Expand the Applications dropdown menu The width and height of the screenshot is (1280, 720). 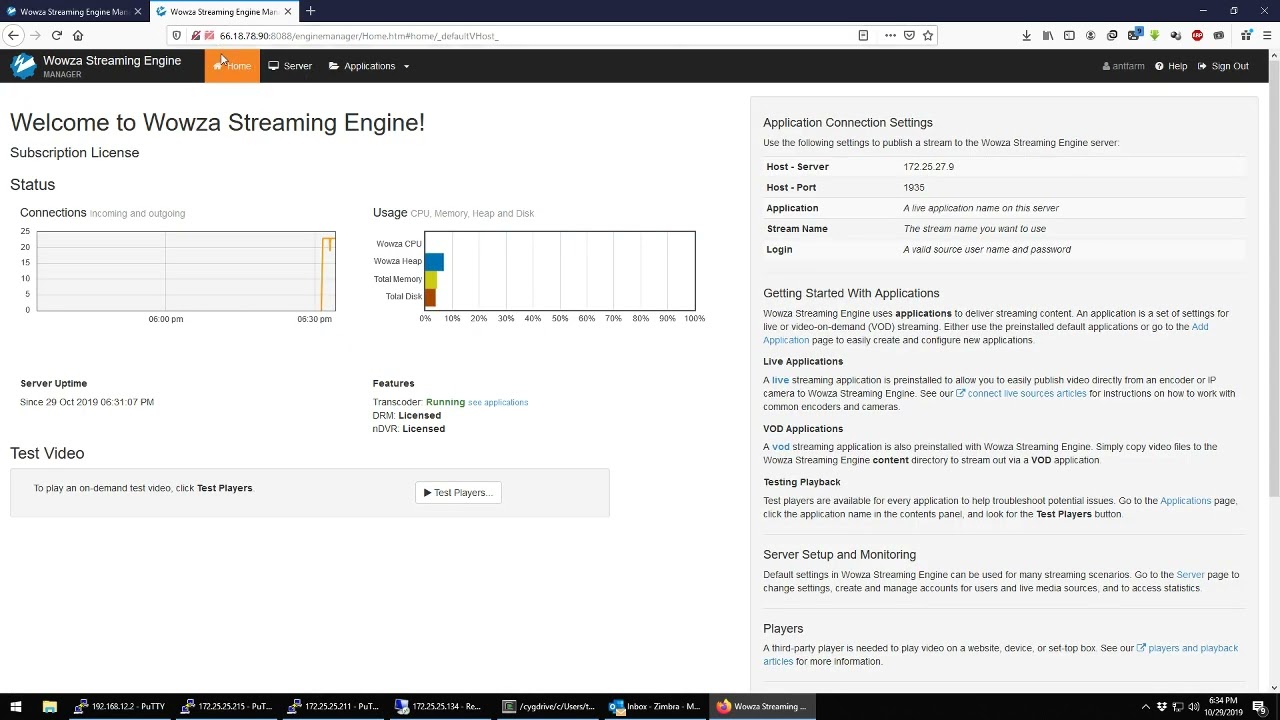(369, 66)
